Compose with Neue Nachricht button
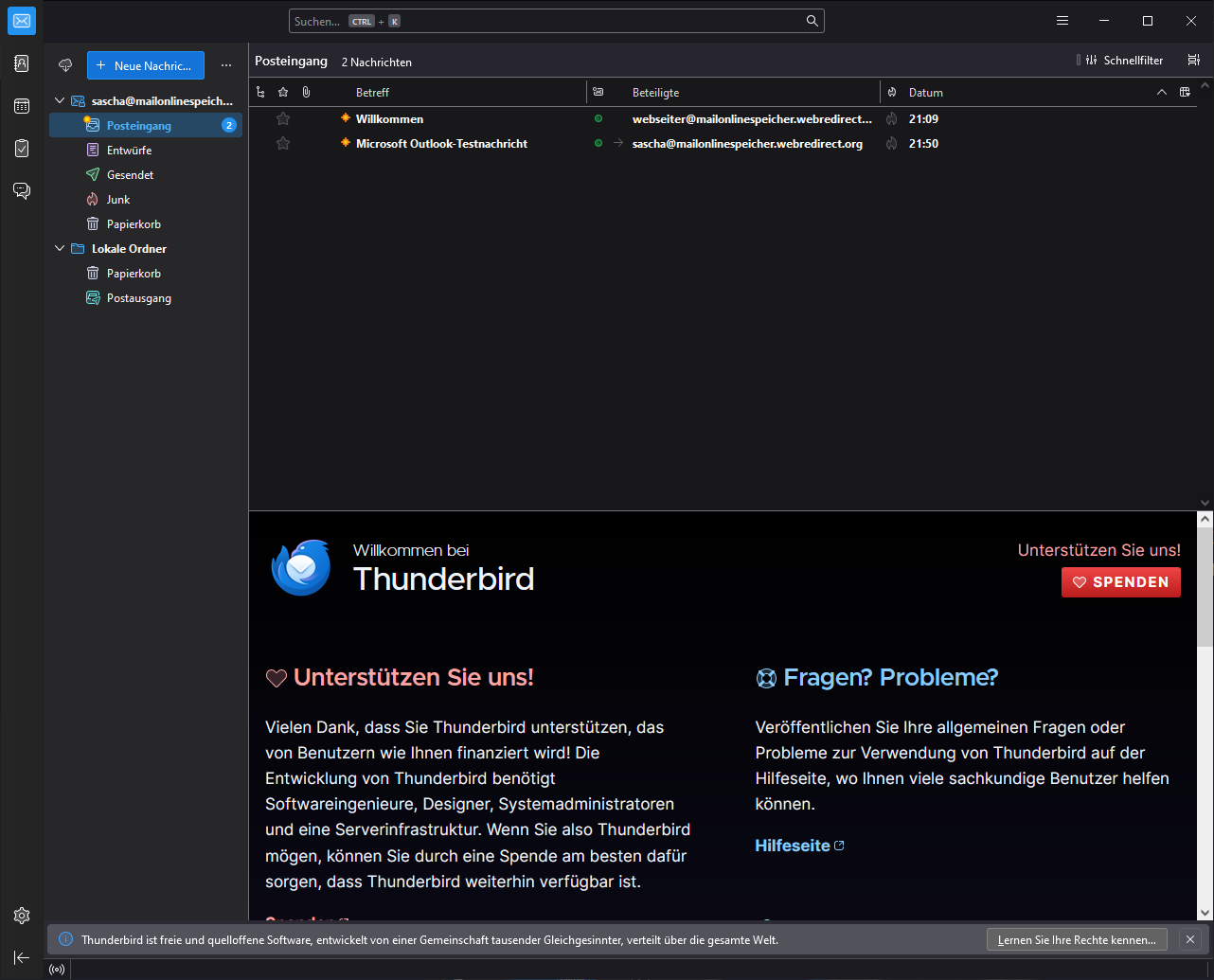 pyautogui.click(x=146, y=65)
